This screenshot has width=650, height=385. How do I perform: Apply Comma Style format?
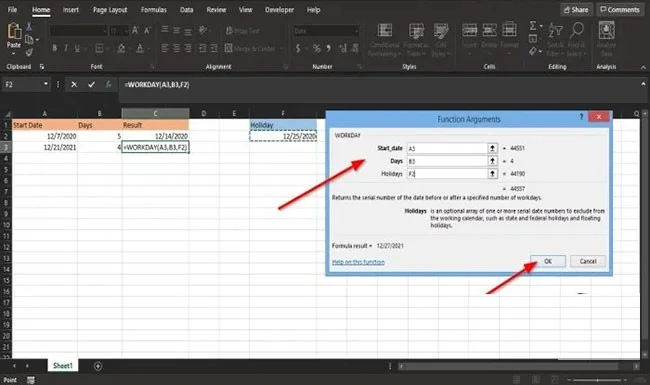pos(328,48)
